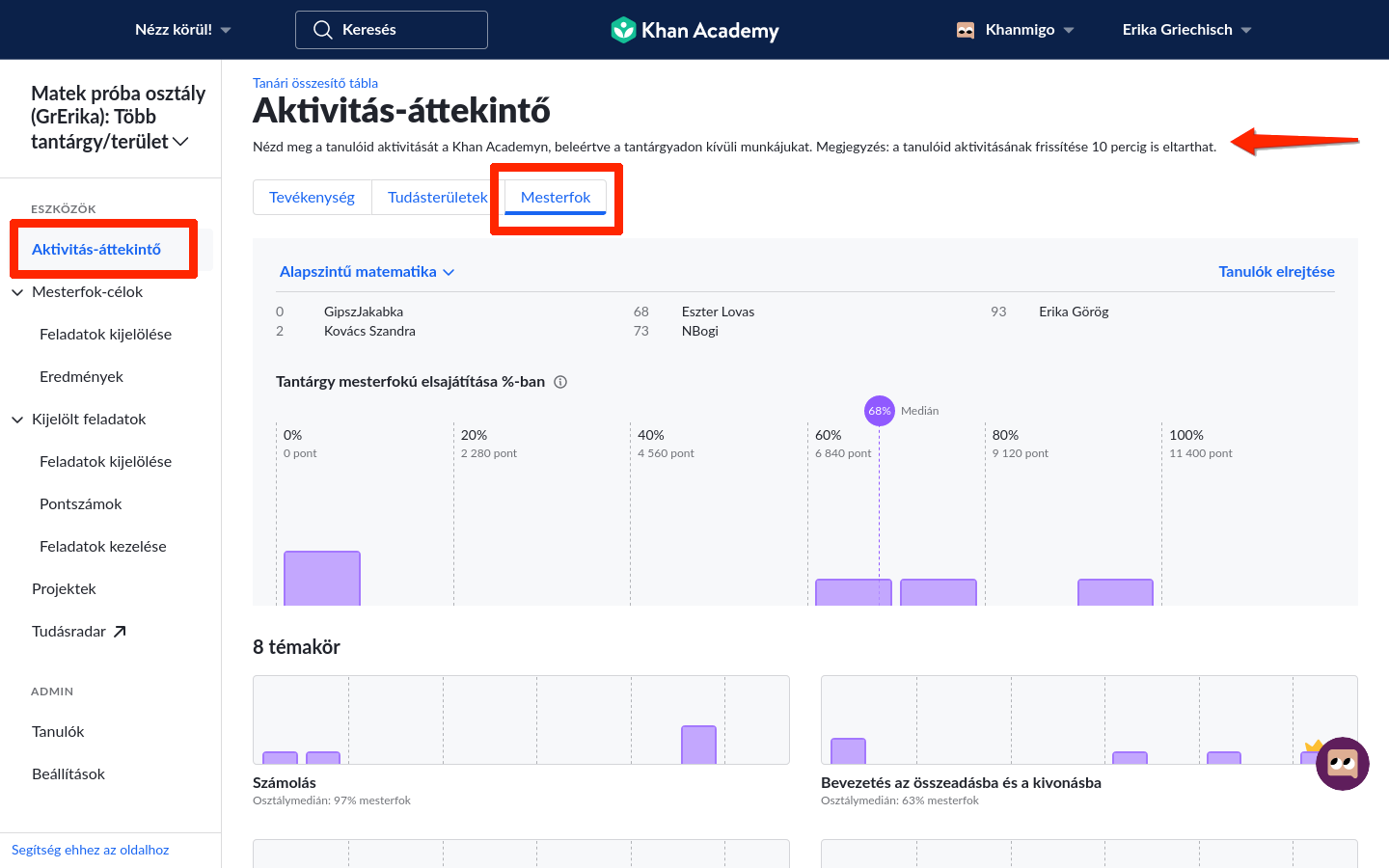This screenshot has height=868, width=1389.
Task: Open Bevezetés az összeadásba és a kivonásba topic
Action: (x=961, y=783)
